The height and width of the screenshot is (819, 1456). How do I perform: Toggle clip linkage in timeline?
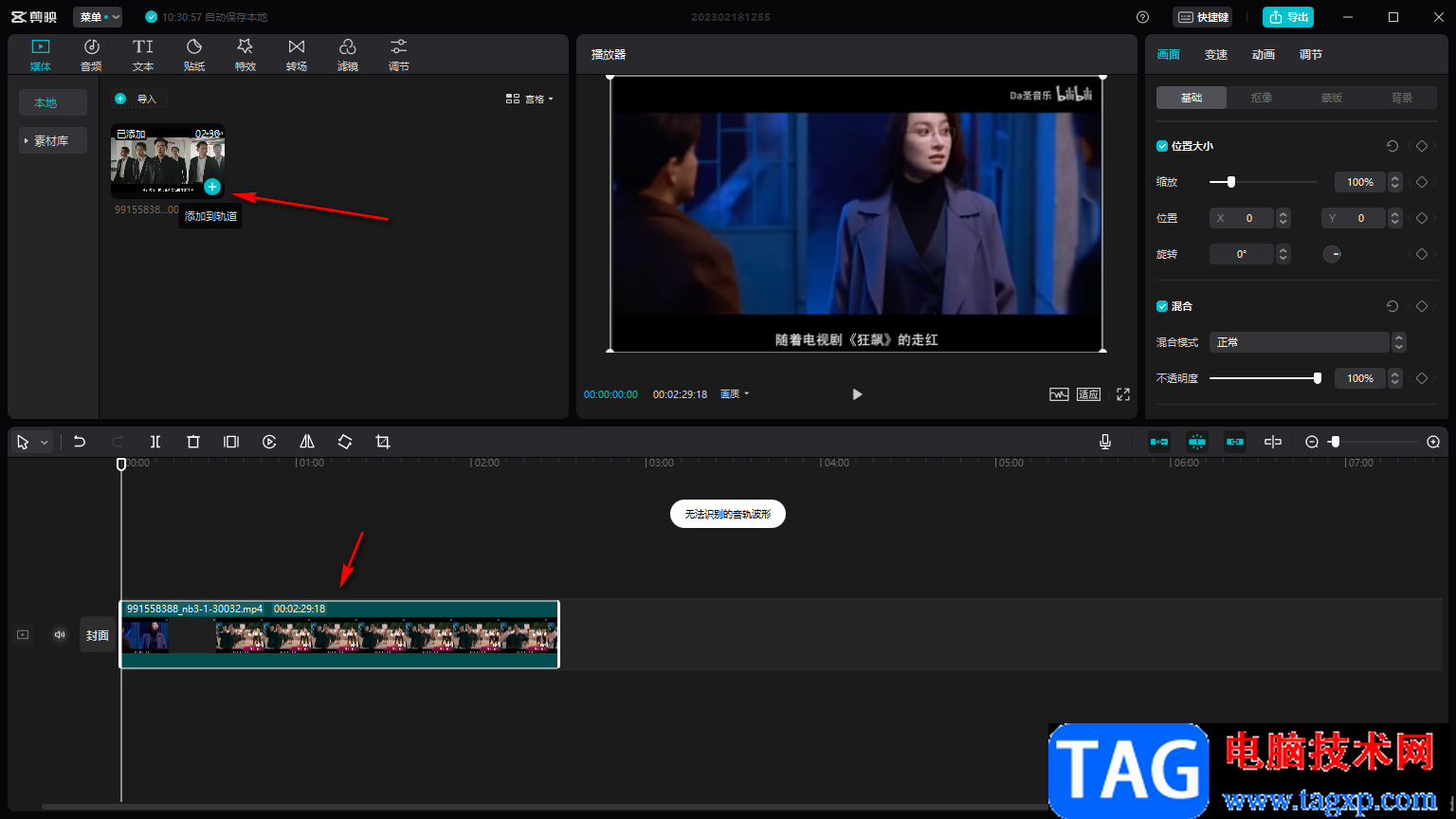tap(1235, 442)
